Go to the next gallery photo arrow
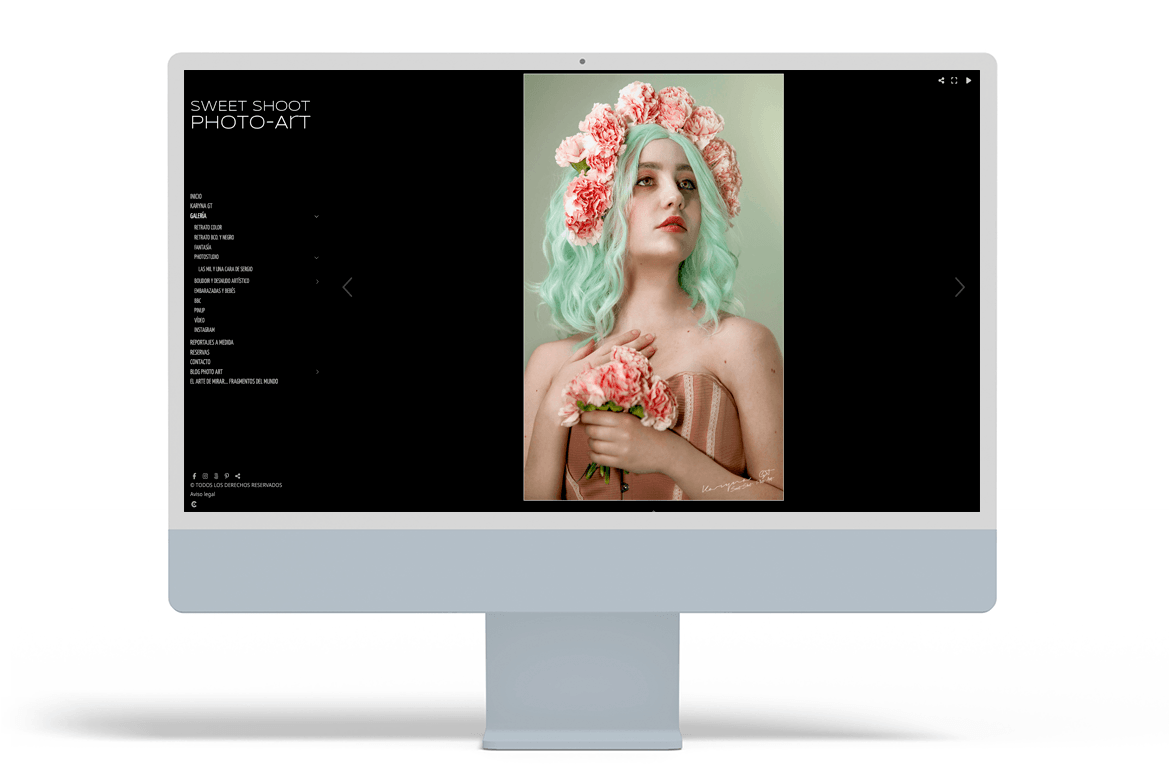The image size is (1170, 780). 959,288
